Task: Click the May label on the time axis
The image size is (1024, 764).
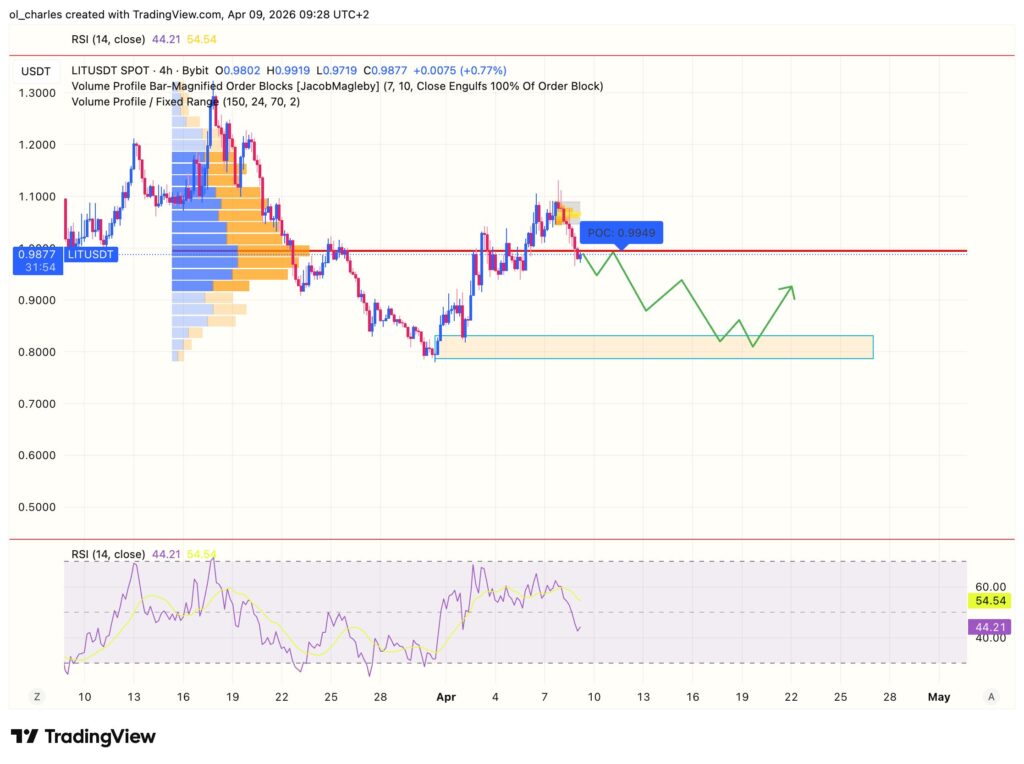Action: click(940, 696)
